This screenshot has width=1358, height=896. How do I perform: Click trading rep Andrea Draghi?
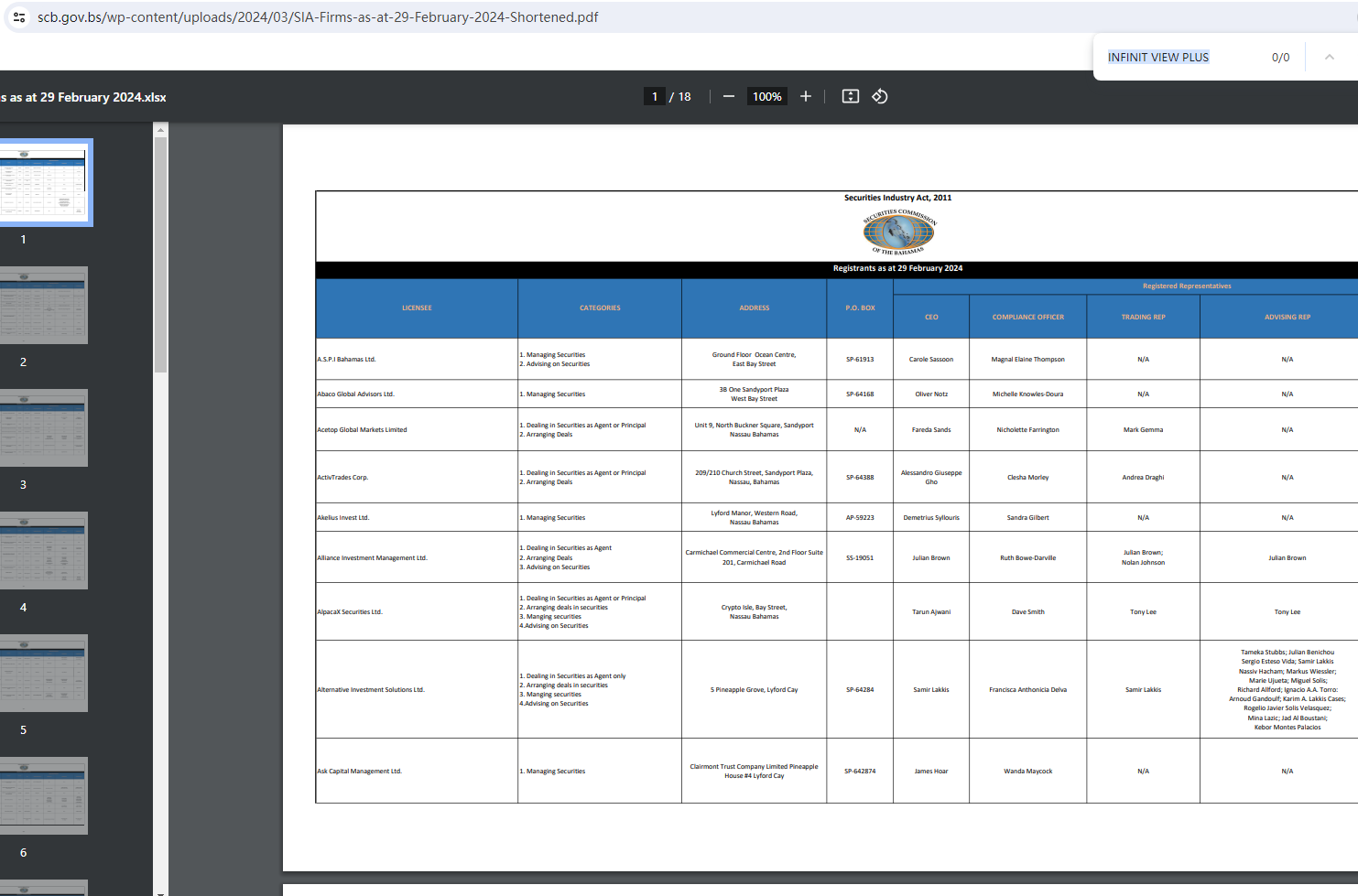pos(1144,478)
